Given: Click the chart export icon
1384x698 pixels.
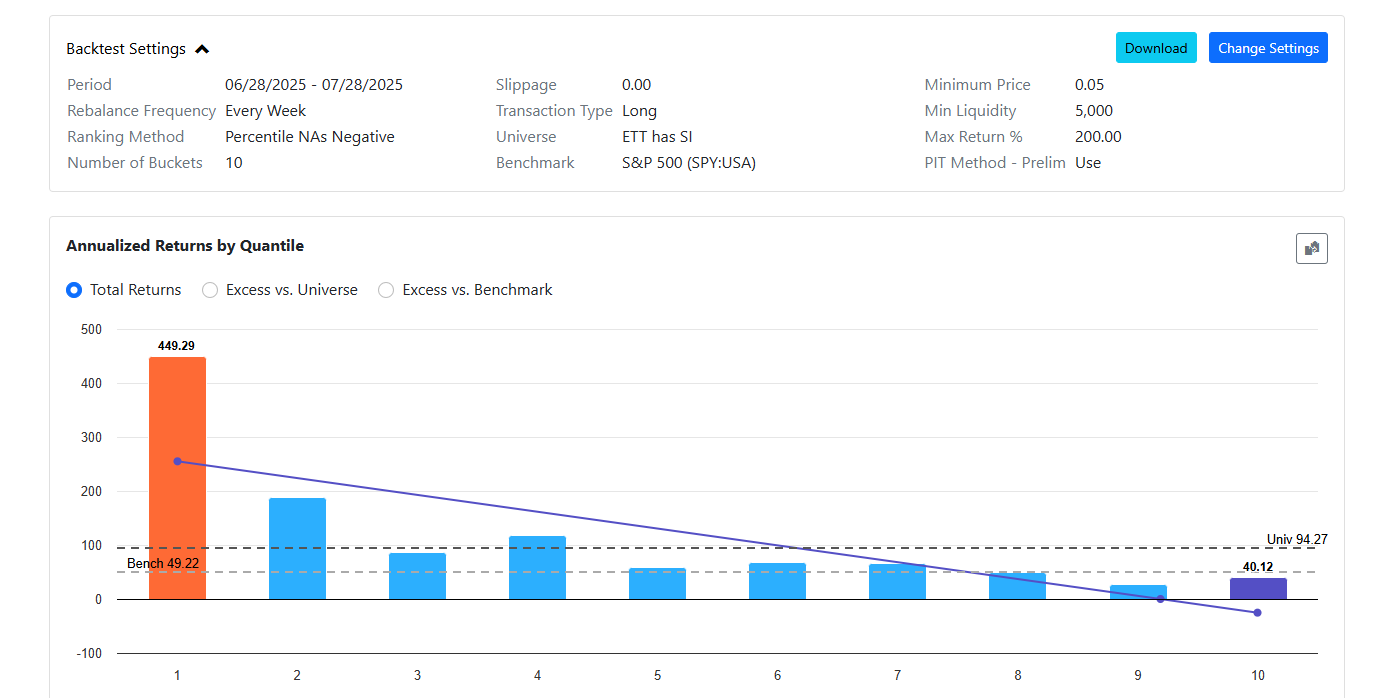Looking at the screenshot, I should [x=1311, y=248].
